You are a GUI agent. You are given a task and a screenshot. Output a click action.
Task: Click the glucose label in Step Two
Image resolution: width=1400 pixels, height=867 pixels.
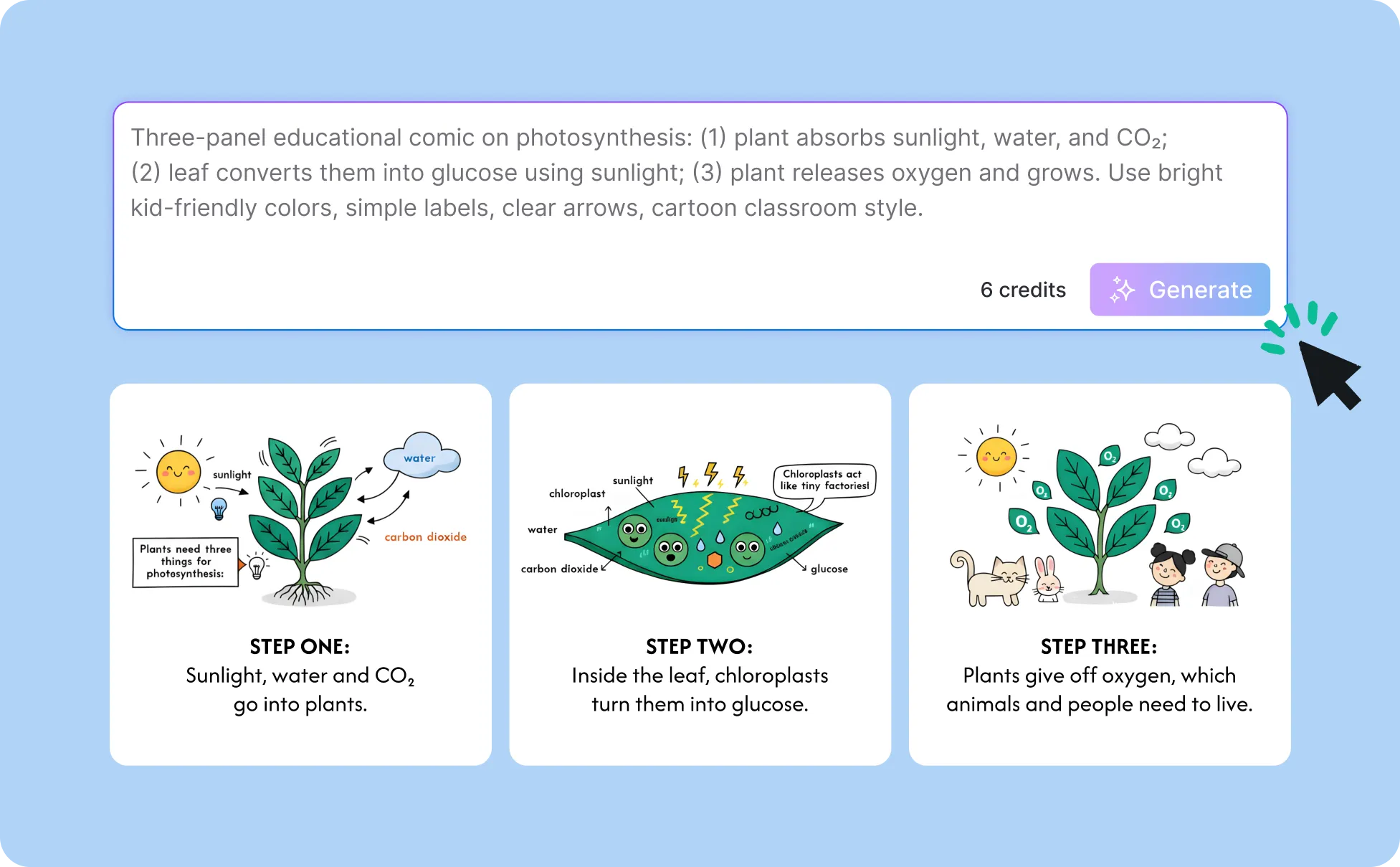click(x=829, y=569)
